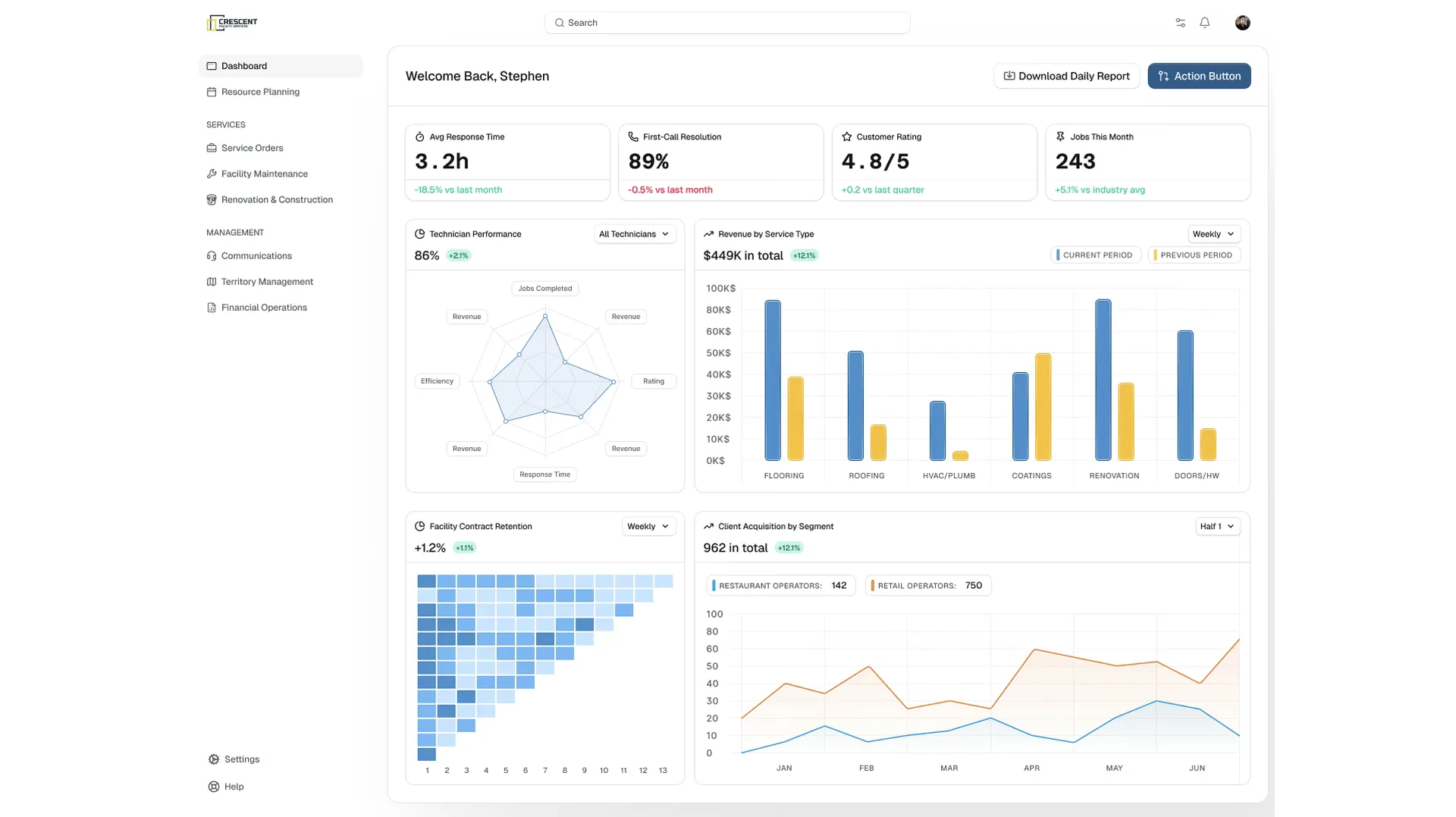Click the blue Renovation bar
Screen dimensions: 1456x817
click(x=1103, y=380)
